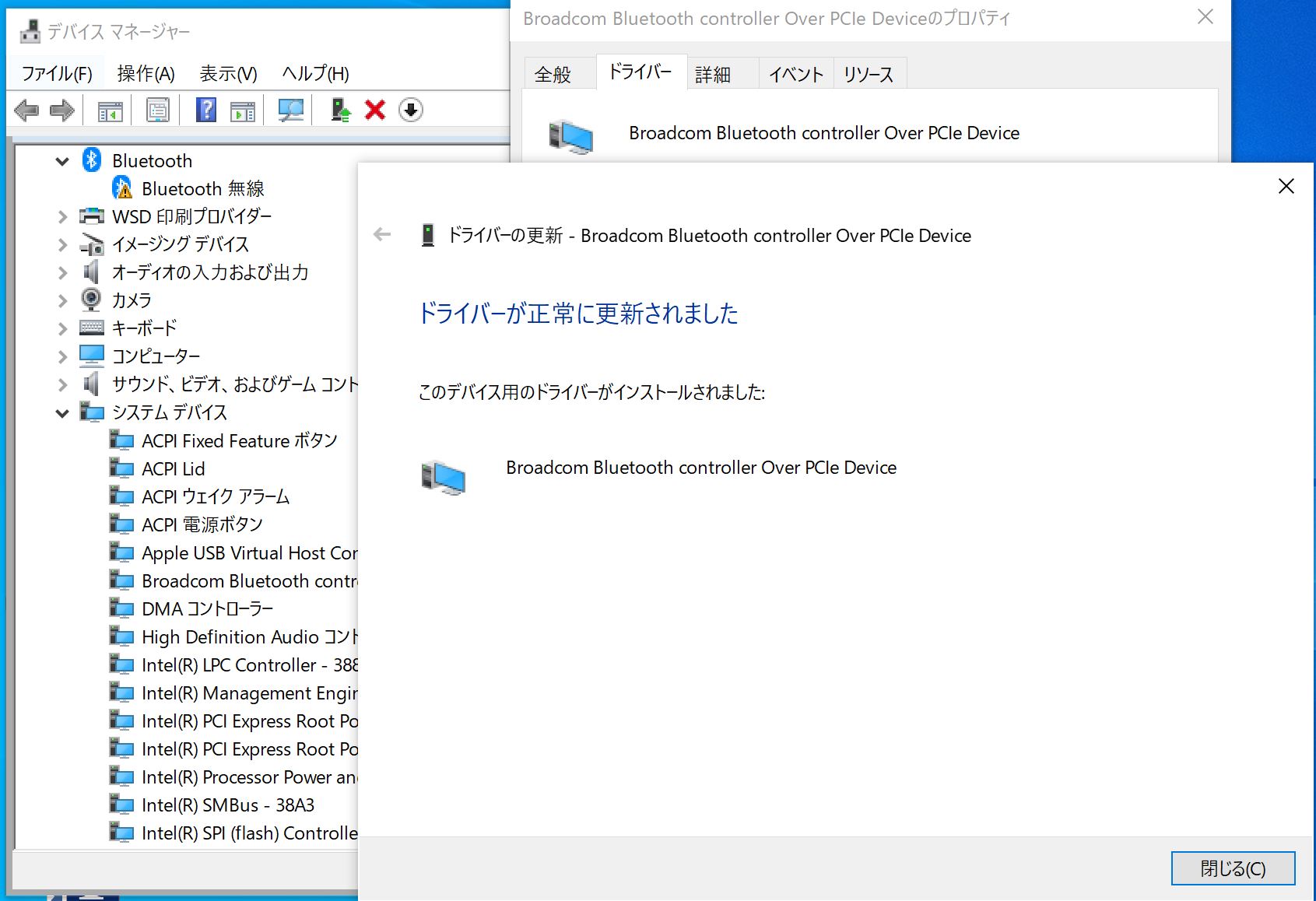The width and height of the screenshot is (1316, 901).
Task: Select the ACPI Lid device
Action: click(174, 468)
